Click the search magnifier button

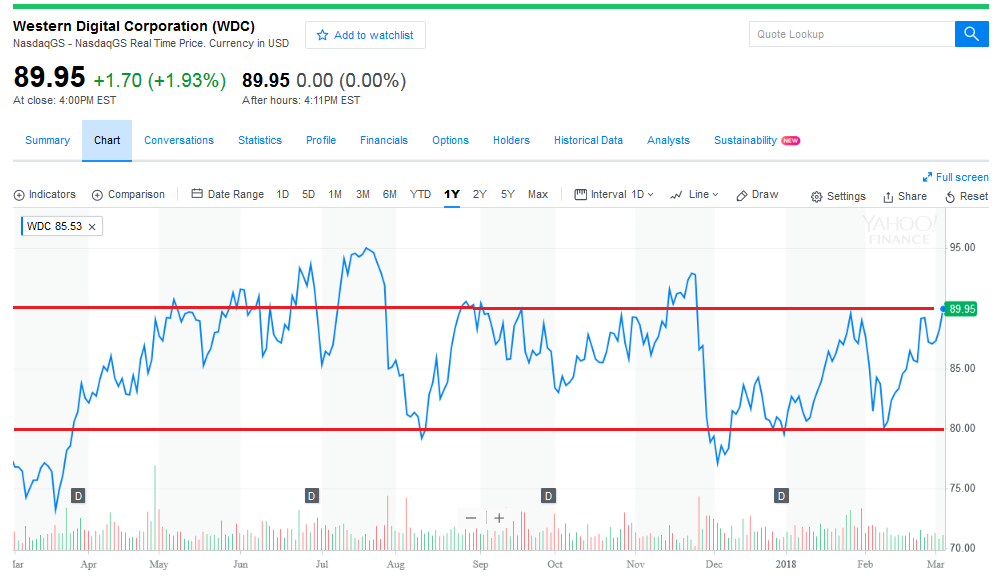click(971, 34)
